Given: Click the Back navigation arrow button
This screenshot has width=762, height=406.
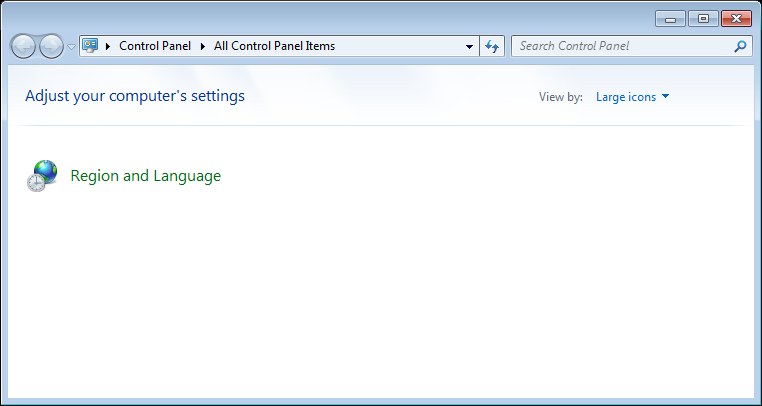Looking at the screenshot, I should pos(23,46).
